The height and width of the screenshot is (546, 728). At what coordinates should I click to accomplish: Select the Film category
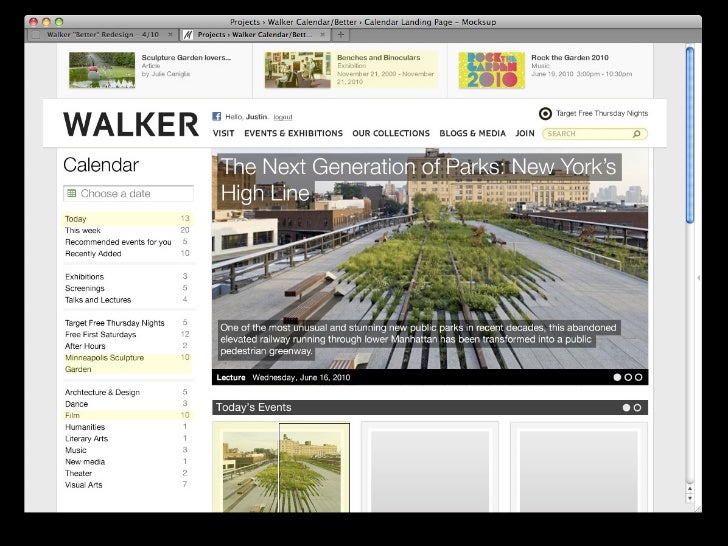click(x=127, y=416)
